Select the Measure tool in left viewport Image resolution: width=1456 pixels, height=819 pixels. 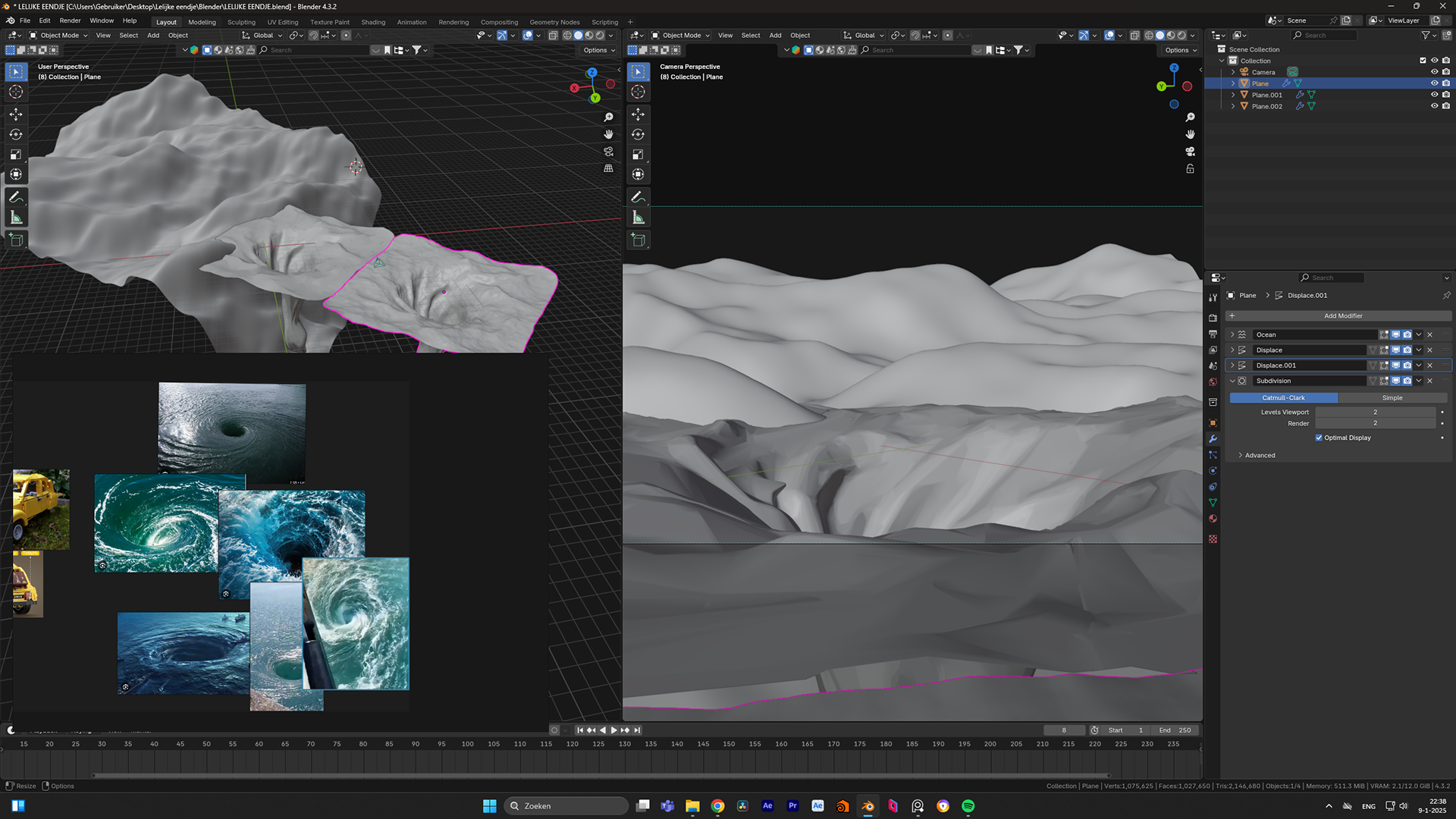[16, 218]
